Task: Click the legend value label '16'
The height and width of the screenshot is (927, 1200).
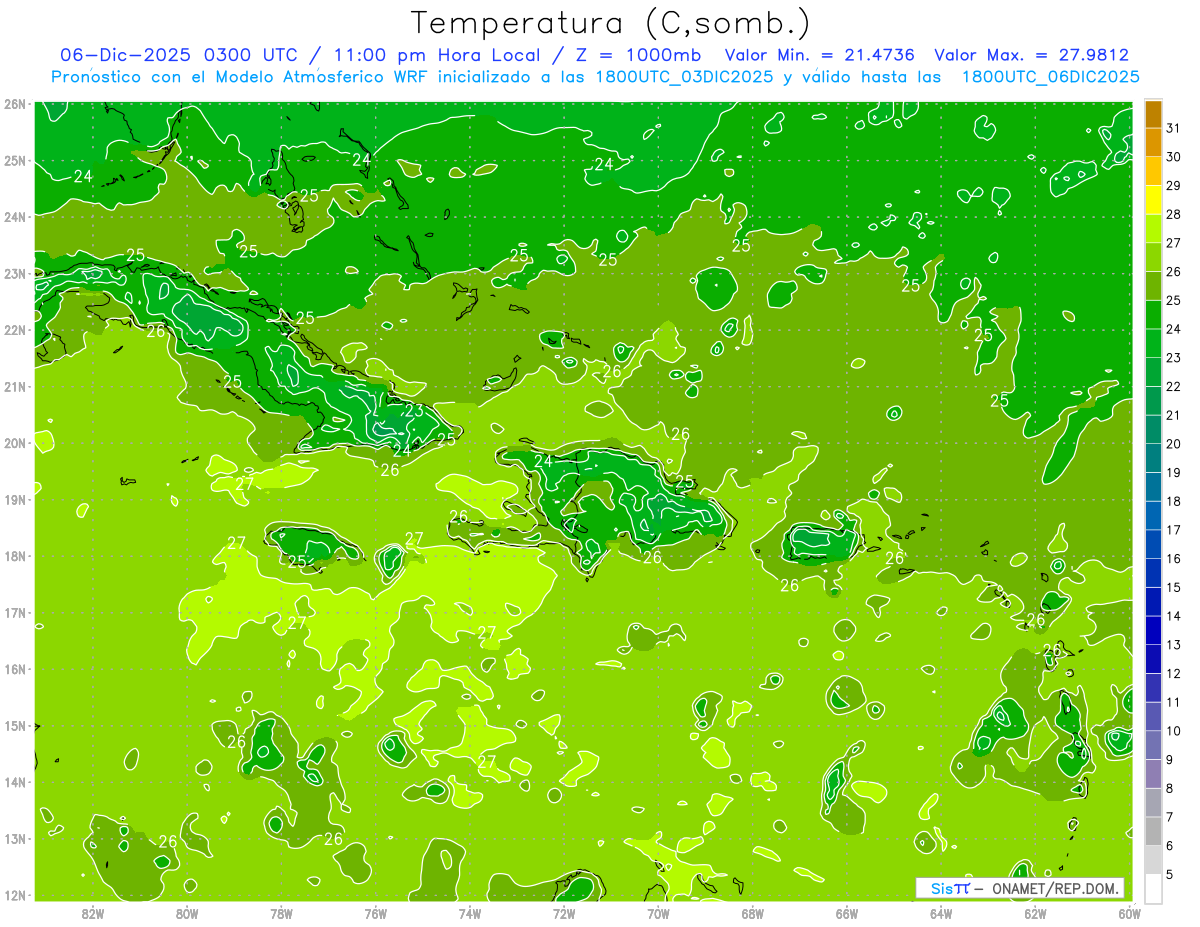Action: tap(1173, 559)
